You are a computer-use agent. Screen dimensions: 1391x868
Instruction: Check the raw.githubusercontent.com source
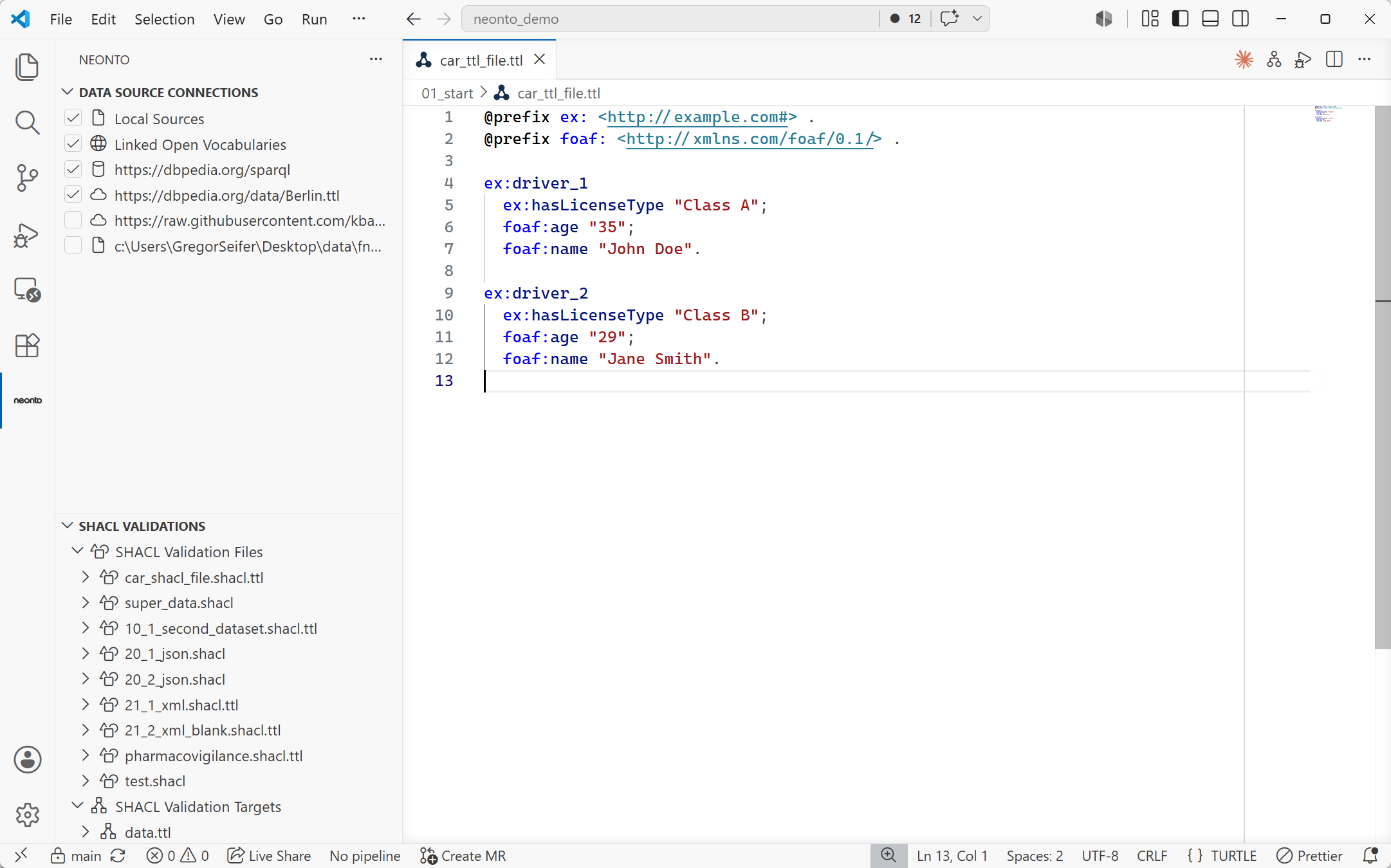tap(73, 220)
